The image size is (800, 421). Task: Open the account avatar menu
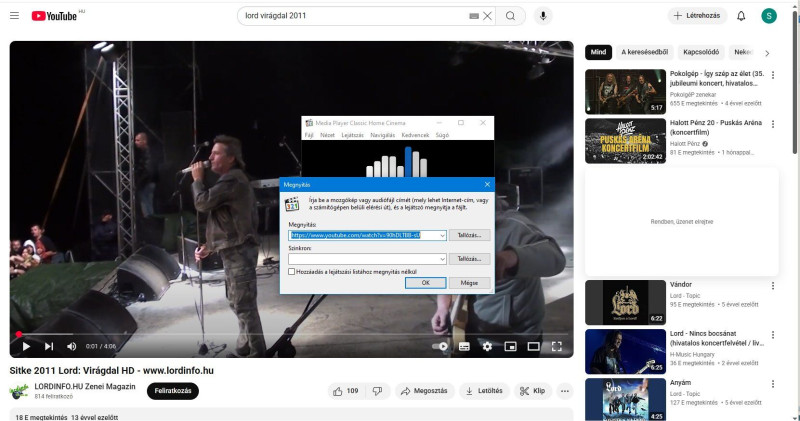769,16
